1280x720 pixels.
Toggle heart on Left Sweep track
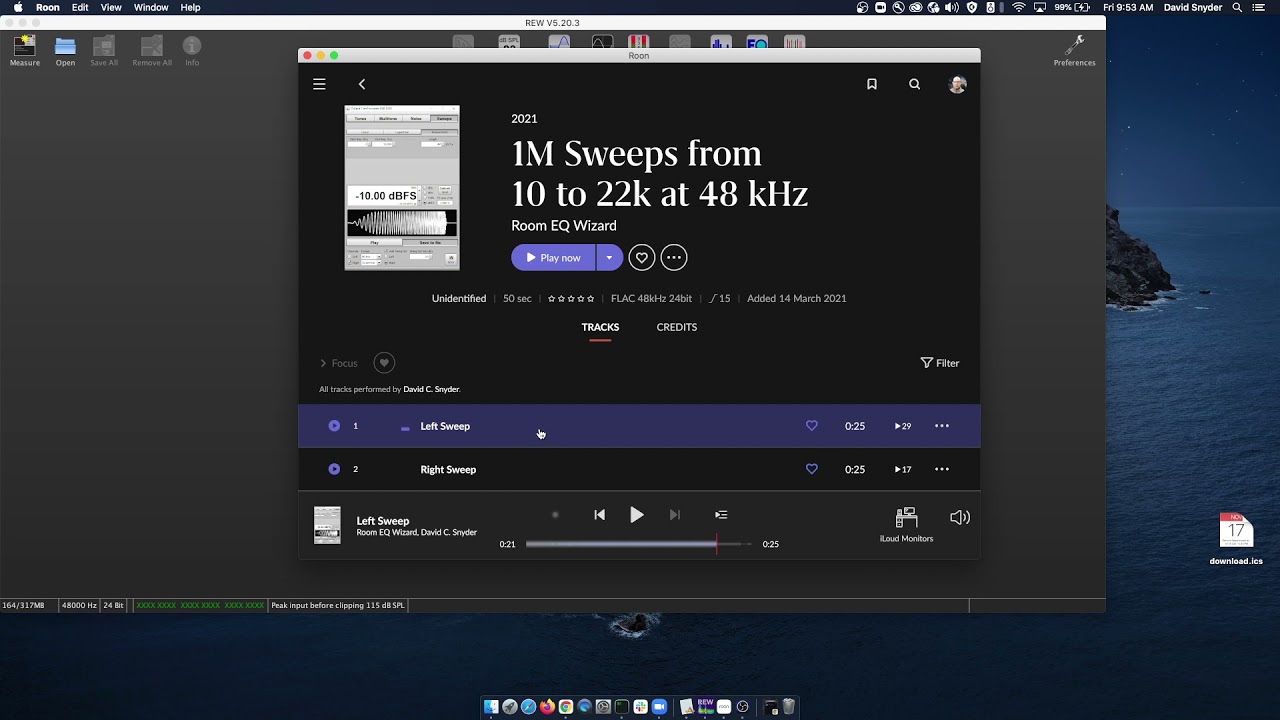[812, 426]
